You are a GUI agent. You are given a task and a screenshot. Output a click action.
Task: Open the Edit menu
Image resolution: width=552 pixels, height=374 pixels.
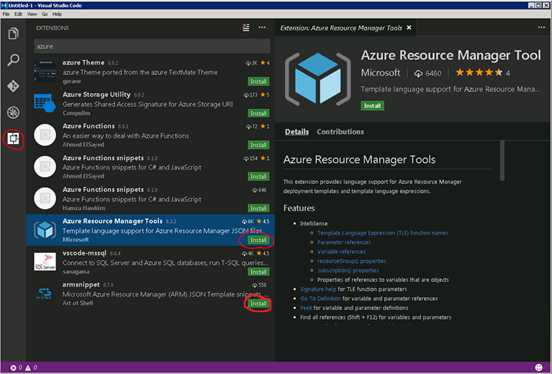click(x=18, y=14)
